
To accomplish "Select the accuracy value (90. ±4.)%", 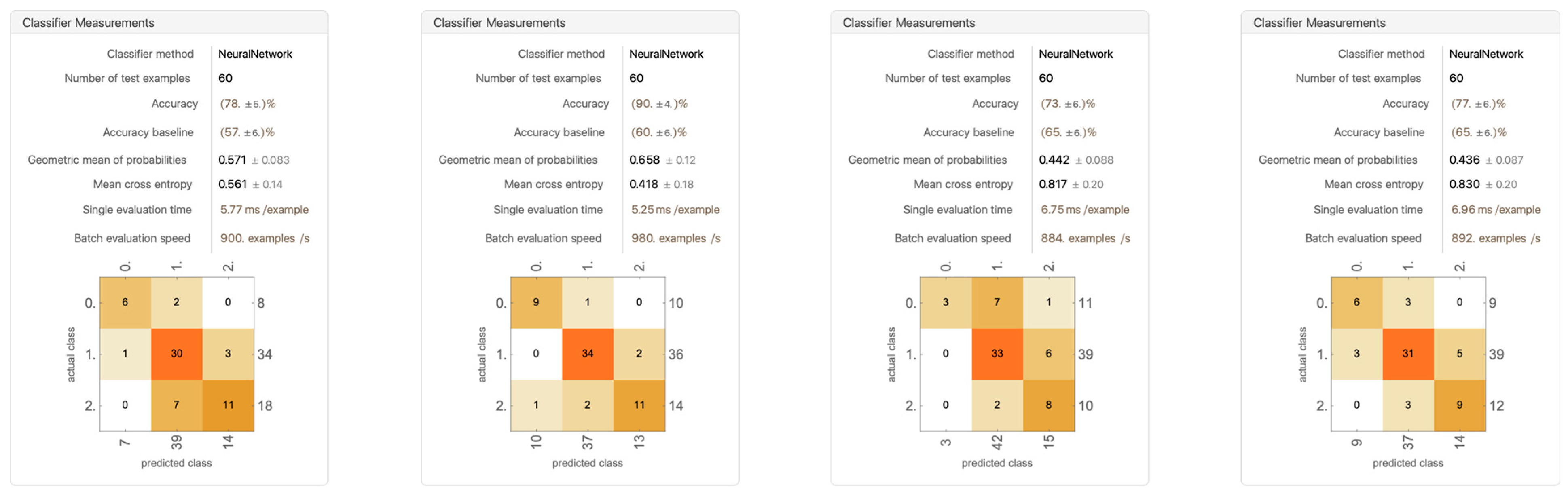I will click(659, 104).
